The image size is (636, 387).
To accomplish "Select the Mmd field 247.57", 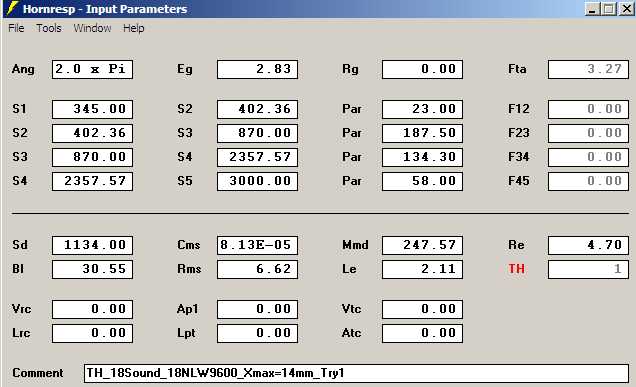I will point(422,245).
